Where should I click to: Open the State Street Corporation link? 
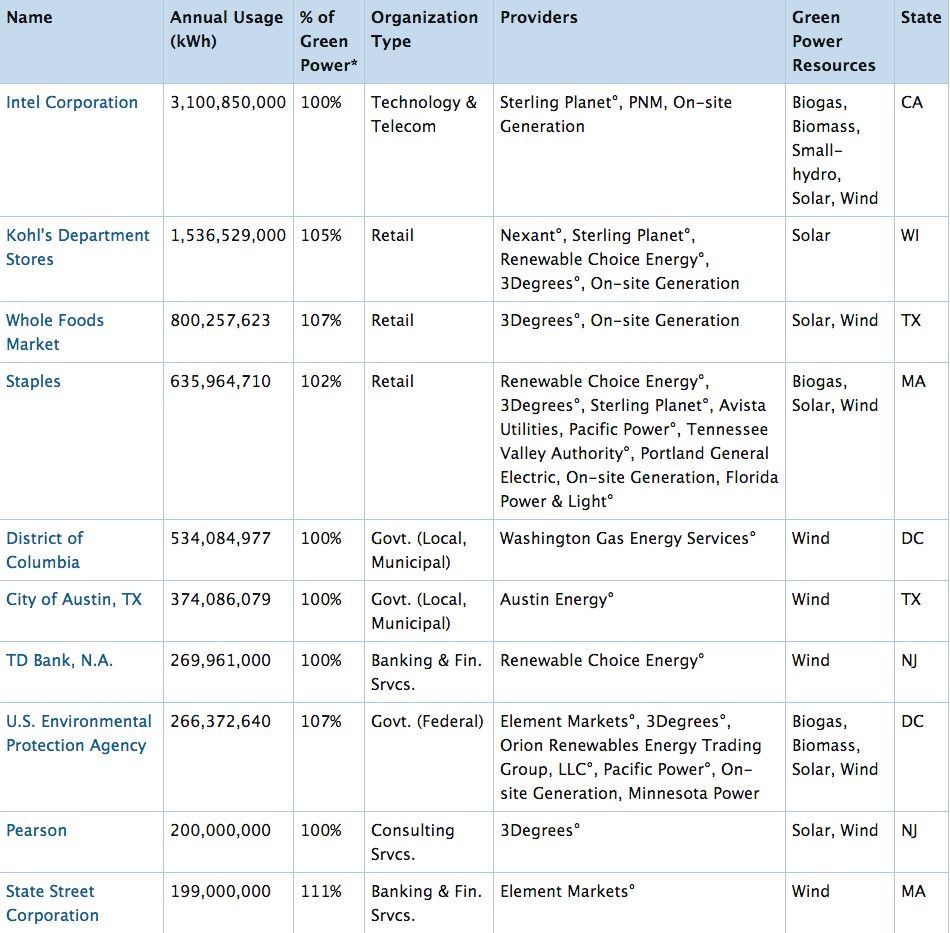[x=52, y=903]
